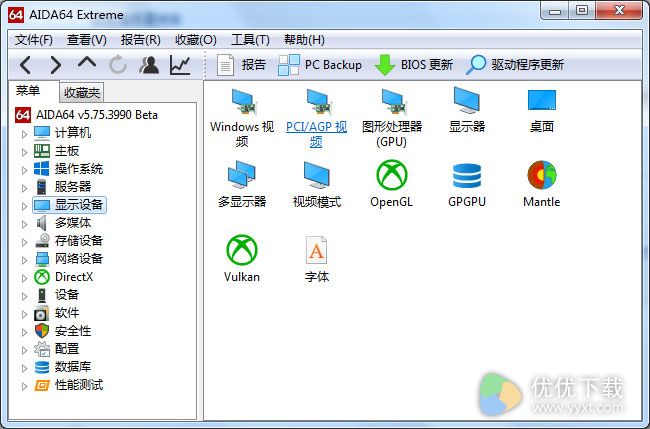650x429 pixels.
Task: Expand the 网络设备 tree node
Action: pyautogui.click(x=24, y=260)
